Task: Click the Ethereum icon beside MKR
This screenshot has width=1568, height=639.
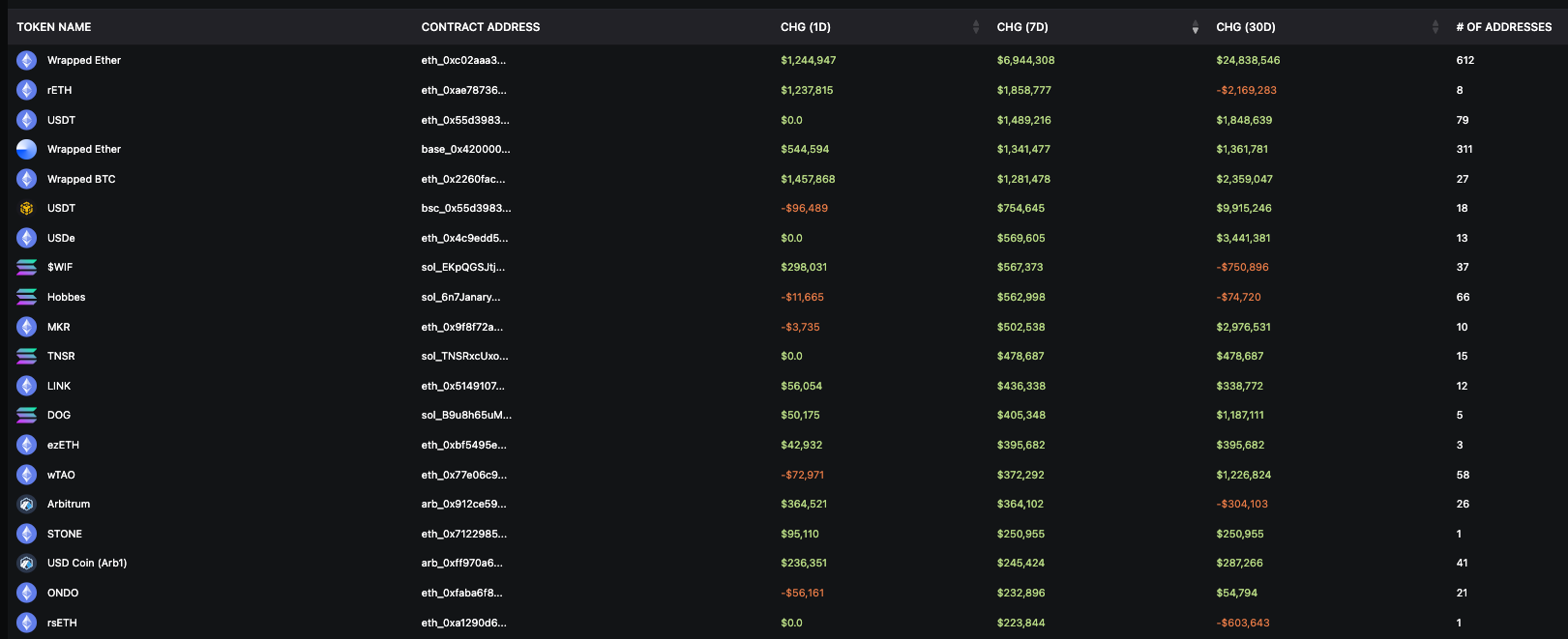Action: coord(27,327)
